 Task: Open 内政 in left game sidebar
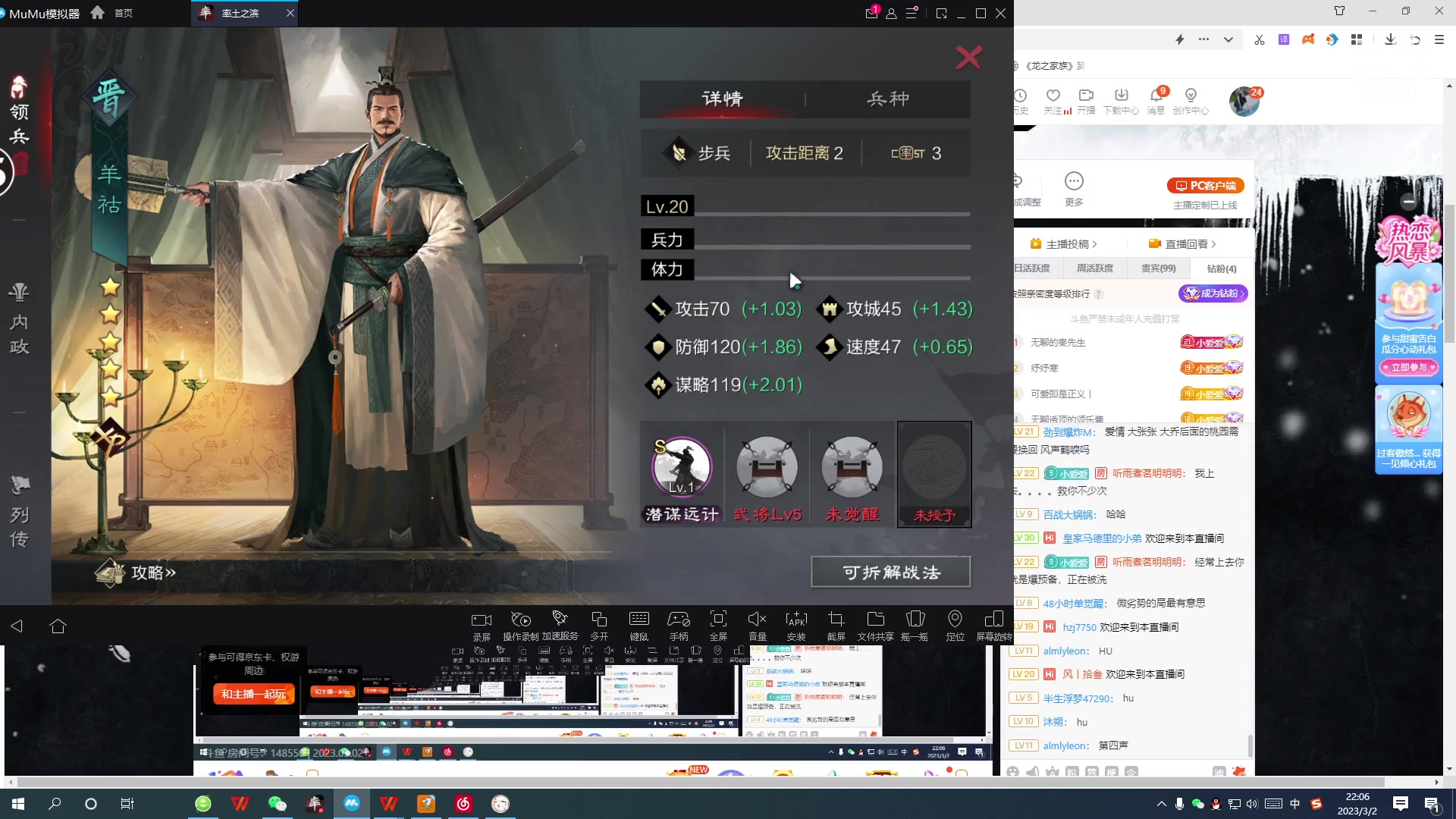pos(19,321)
